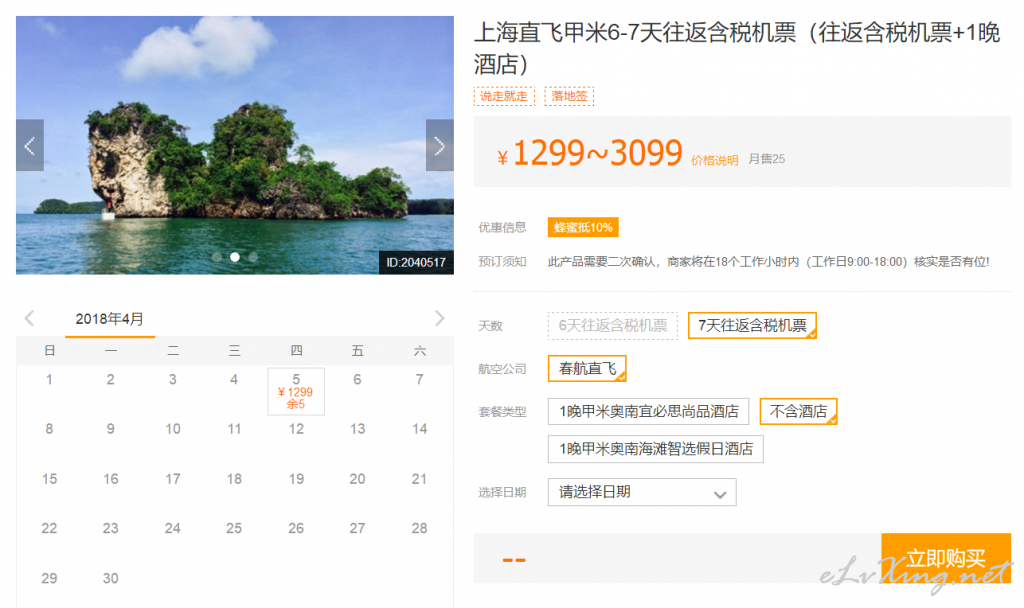Screen dimensions: 1024x608
Task: Click the island destination photo
Action: [235, 145]
